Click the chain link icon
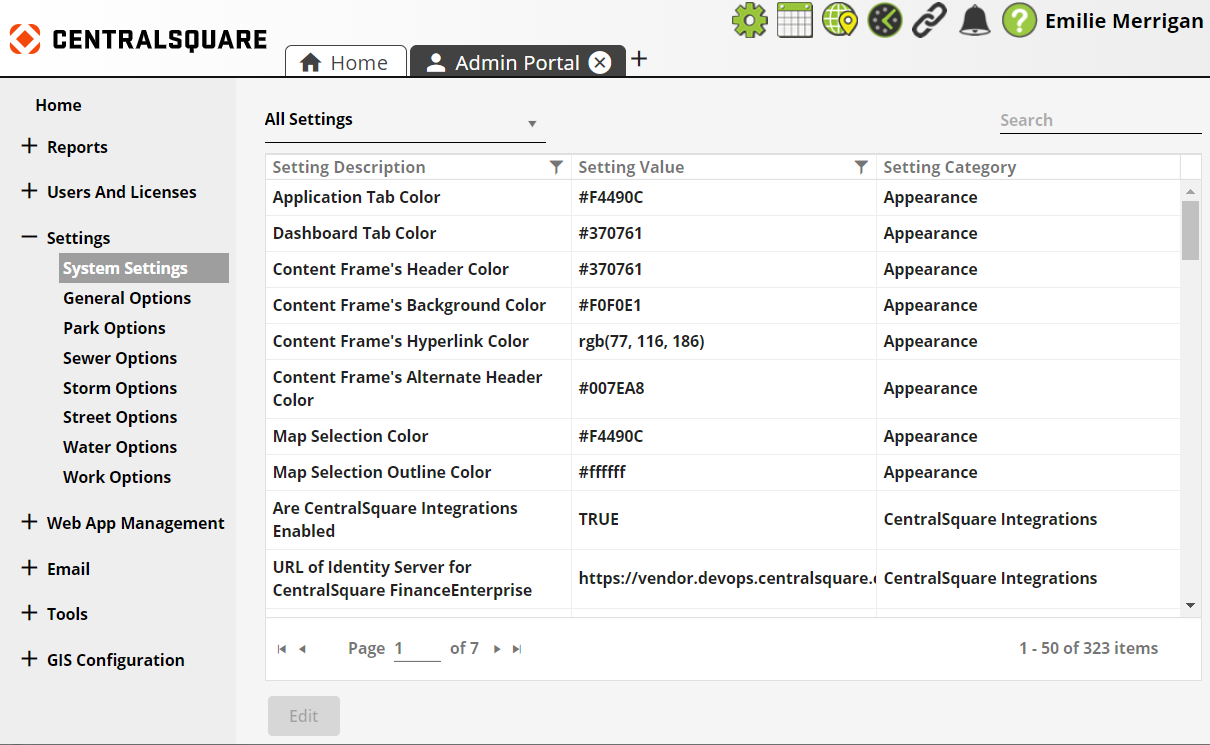 point(929,20)
